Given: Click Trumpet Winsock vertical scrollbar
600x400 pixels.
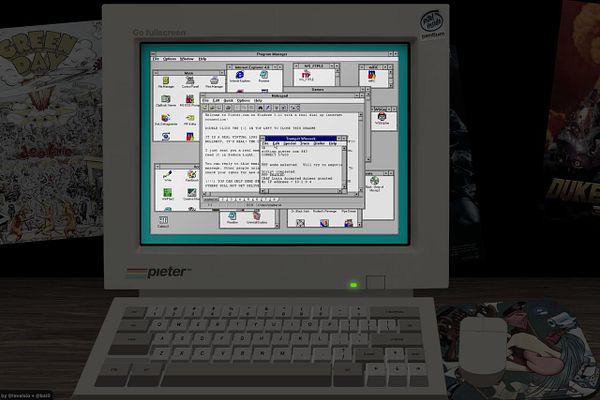Looking at the screenshot, I should 344,167.
